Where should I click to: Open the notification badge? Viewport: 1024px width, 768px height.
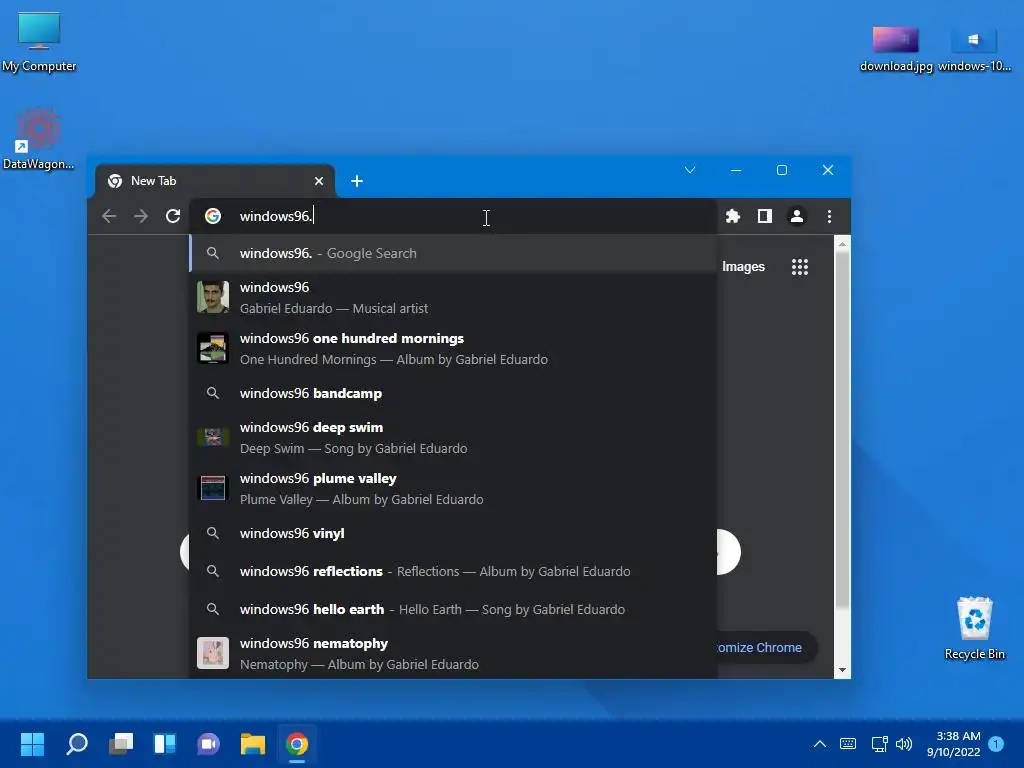[x=996, y=744]
